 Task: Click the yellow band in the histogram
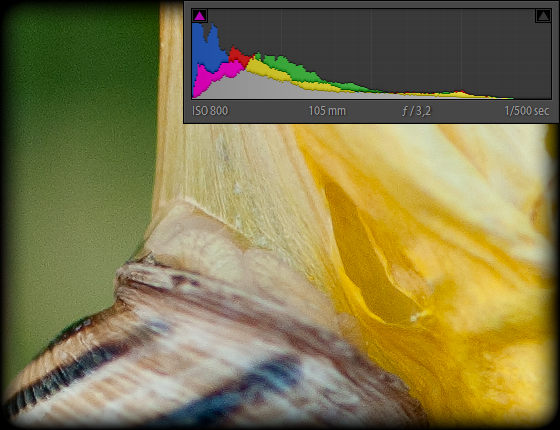click(270, 71)
